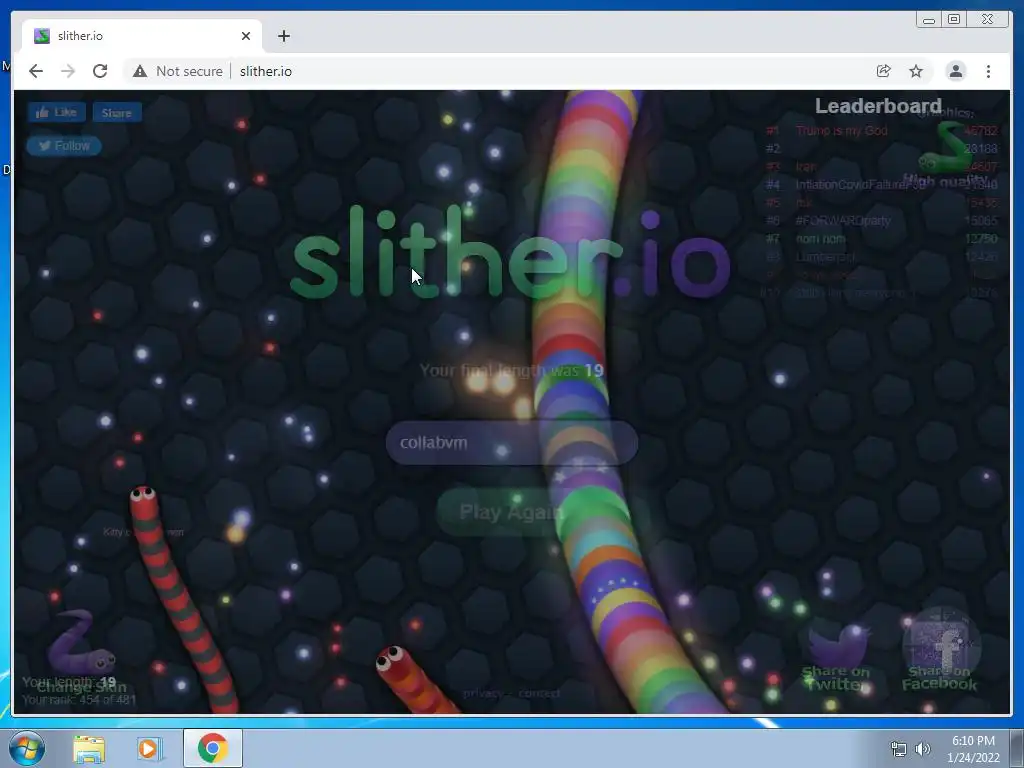Toggle the High quality graphics snake icon
The image size is (1024, 768).
[946, 148]
